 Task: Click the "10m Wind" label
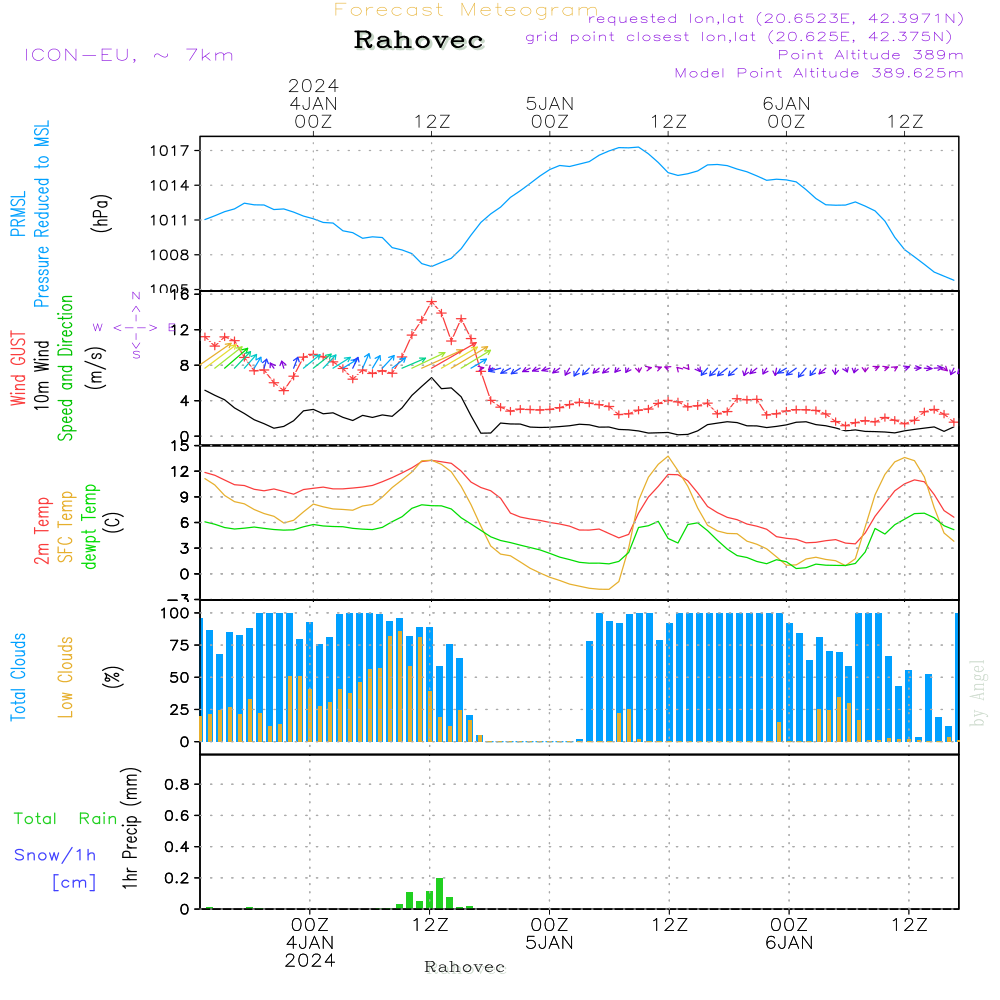click(41, 374)
